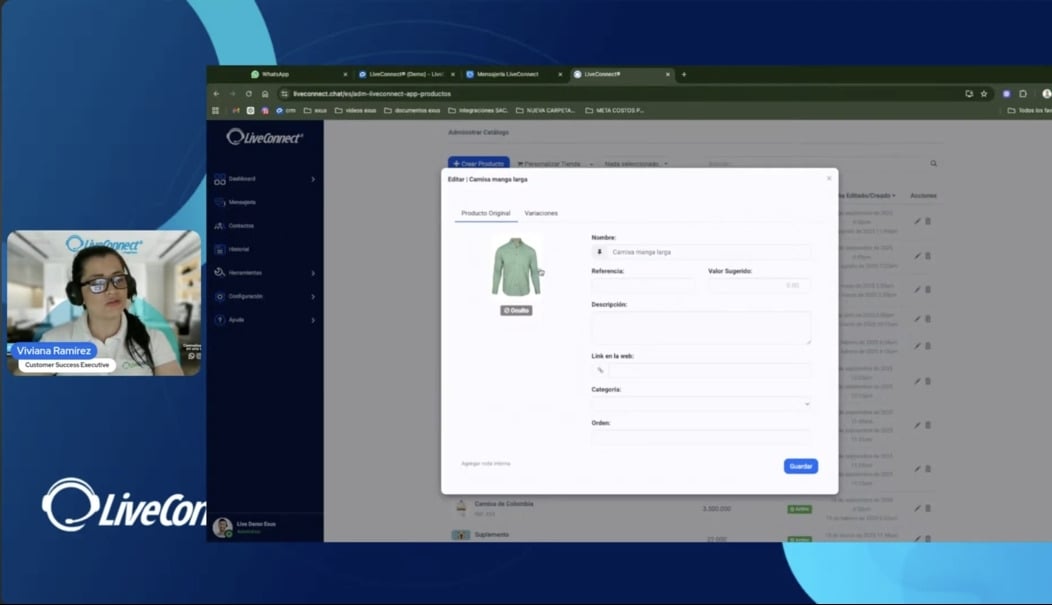Click the search magnifier above the product list
Screen dimensions: 1052x605
tap(933, 162)
